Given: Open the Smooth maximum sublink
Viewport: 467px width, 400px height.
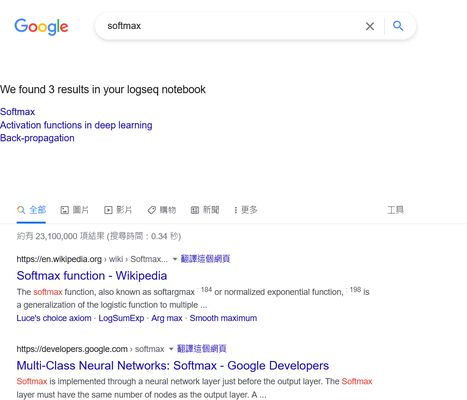Looking at the screenshot, I should pos(223,318).
